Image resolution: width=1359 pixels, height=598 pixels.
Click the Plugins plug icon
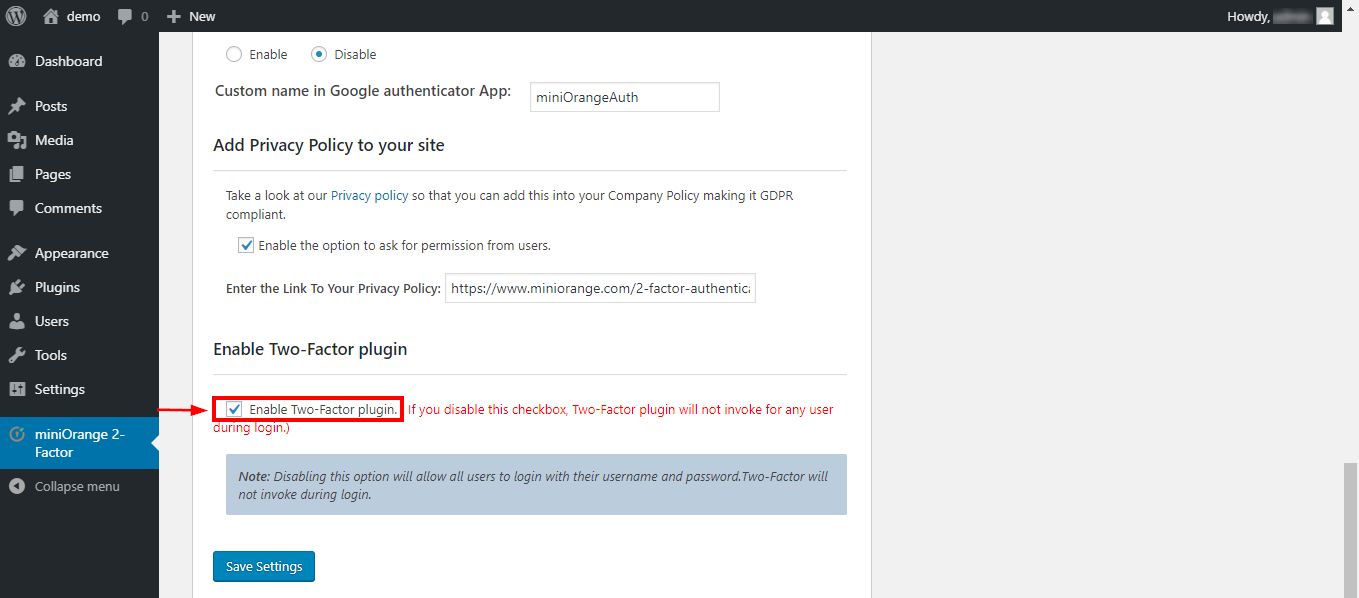[x=17, y=287]
